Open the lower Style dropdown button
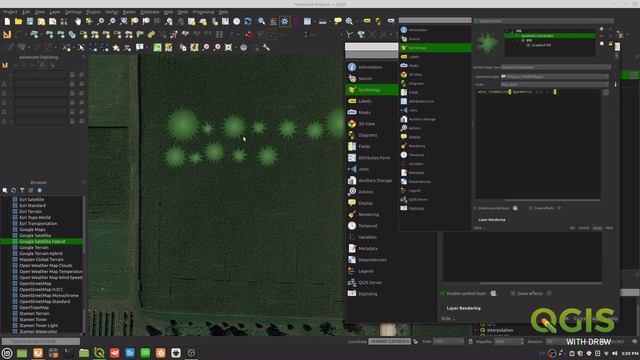The height and width of the screenshot is (360, 640). tap(448, 319)
